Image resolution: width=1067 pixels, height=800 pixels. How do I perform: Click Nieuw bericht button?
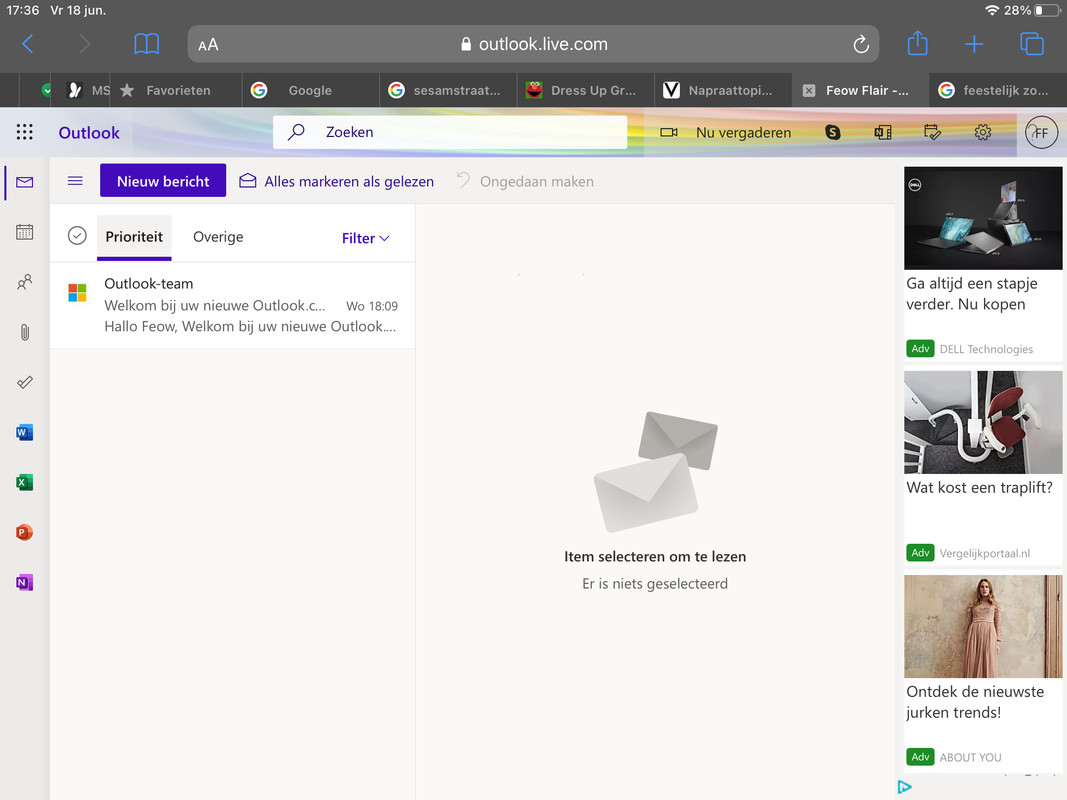(x=163, y=181)
